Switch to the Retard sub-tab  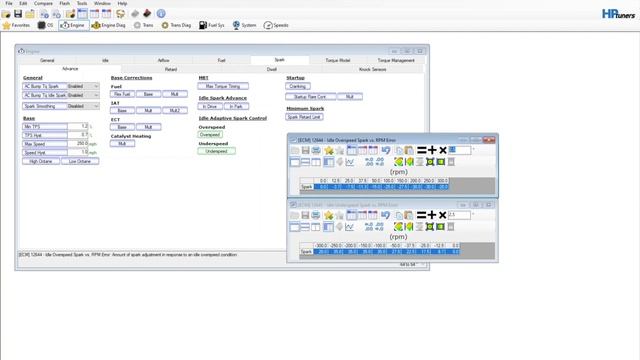pyautogui.click(x=171, y=69)
